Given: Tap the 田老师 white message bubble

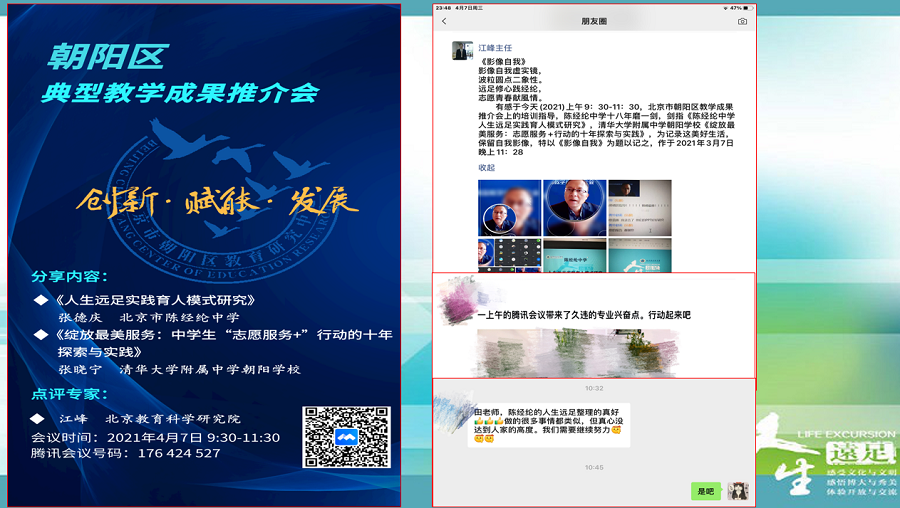Looking at the screenshot, I should click(x=549, y=425).
